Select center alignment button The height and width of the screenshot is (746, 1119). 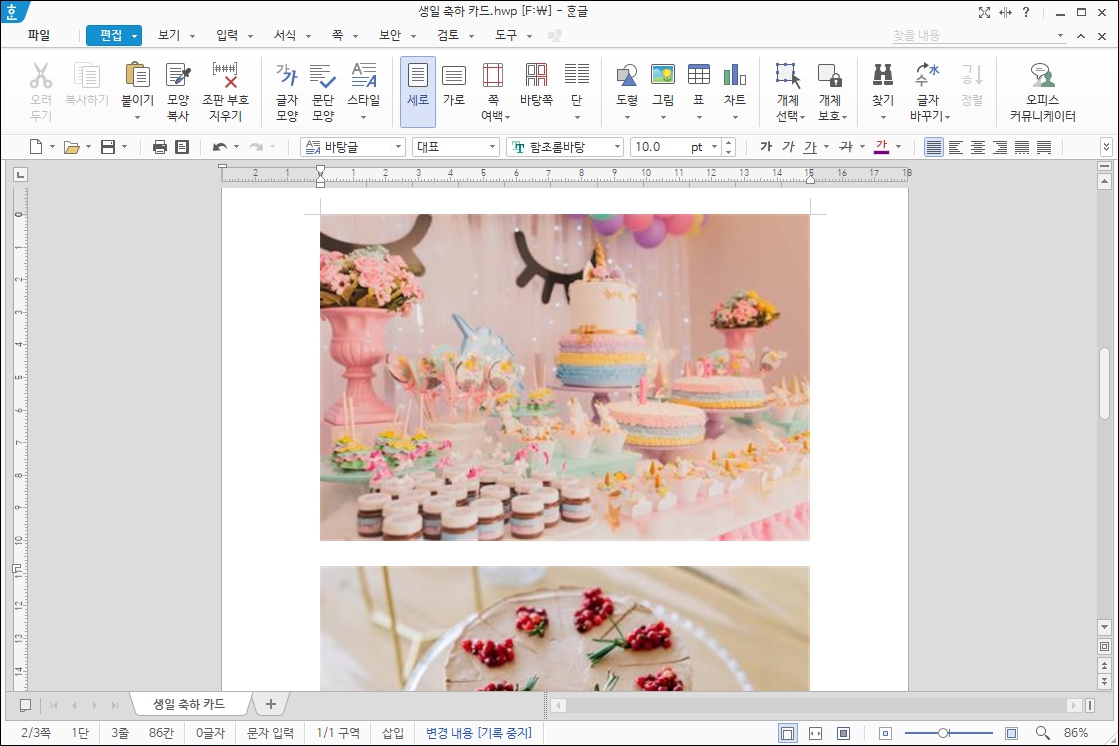(978, 147)
